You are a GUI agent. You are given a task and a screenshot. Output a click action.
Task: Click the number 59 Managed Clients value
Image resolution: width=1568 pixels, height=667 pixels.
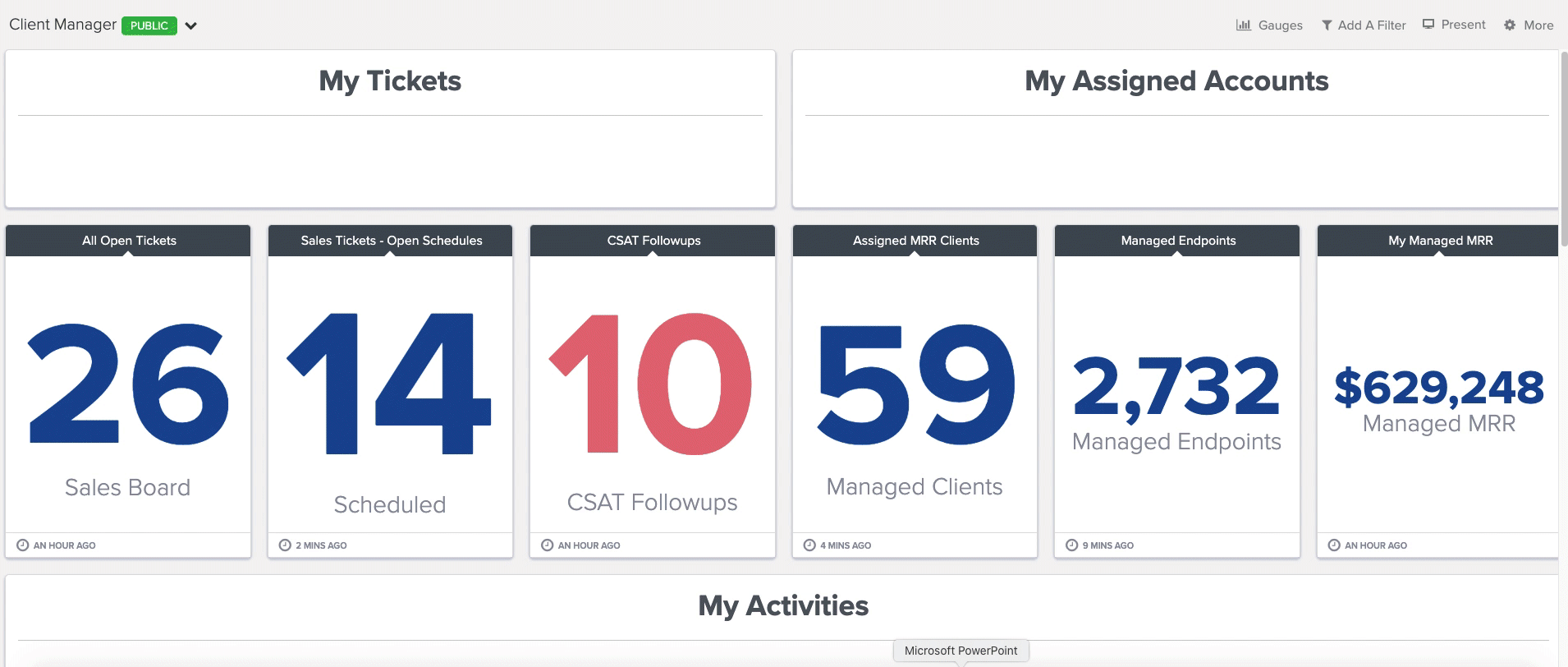coord(915,384)
